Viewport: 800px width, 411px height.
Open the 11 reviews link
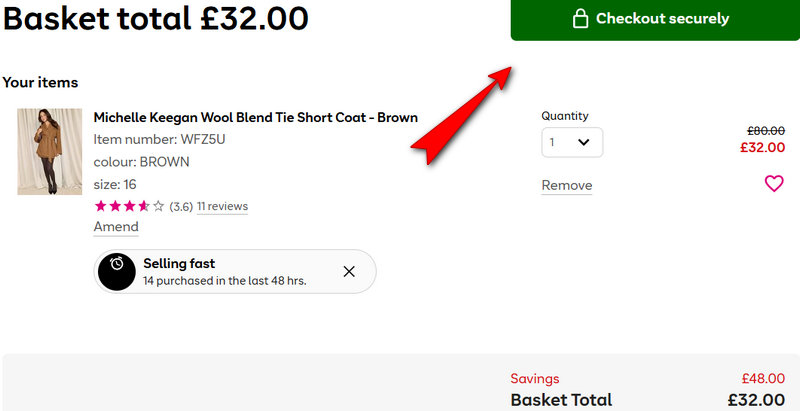click(x=222, y=207)
